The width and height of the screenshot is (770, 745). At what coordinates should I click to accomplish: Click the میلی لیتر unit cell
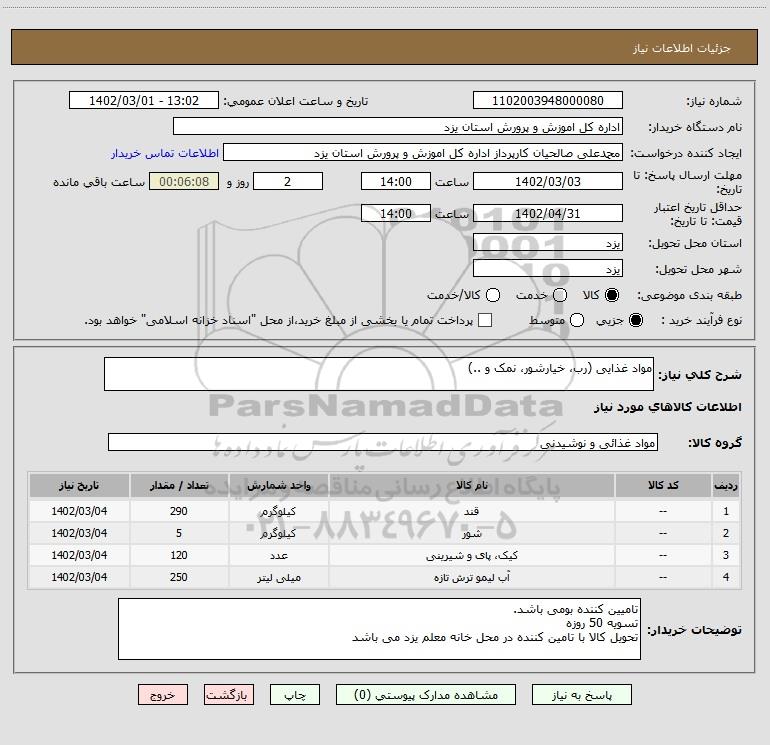click(278, 578)
